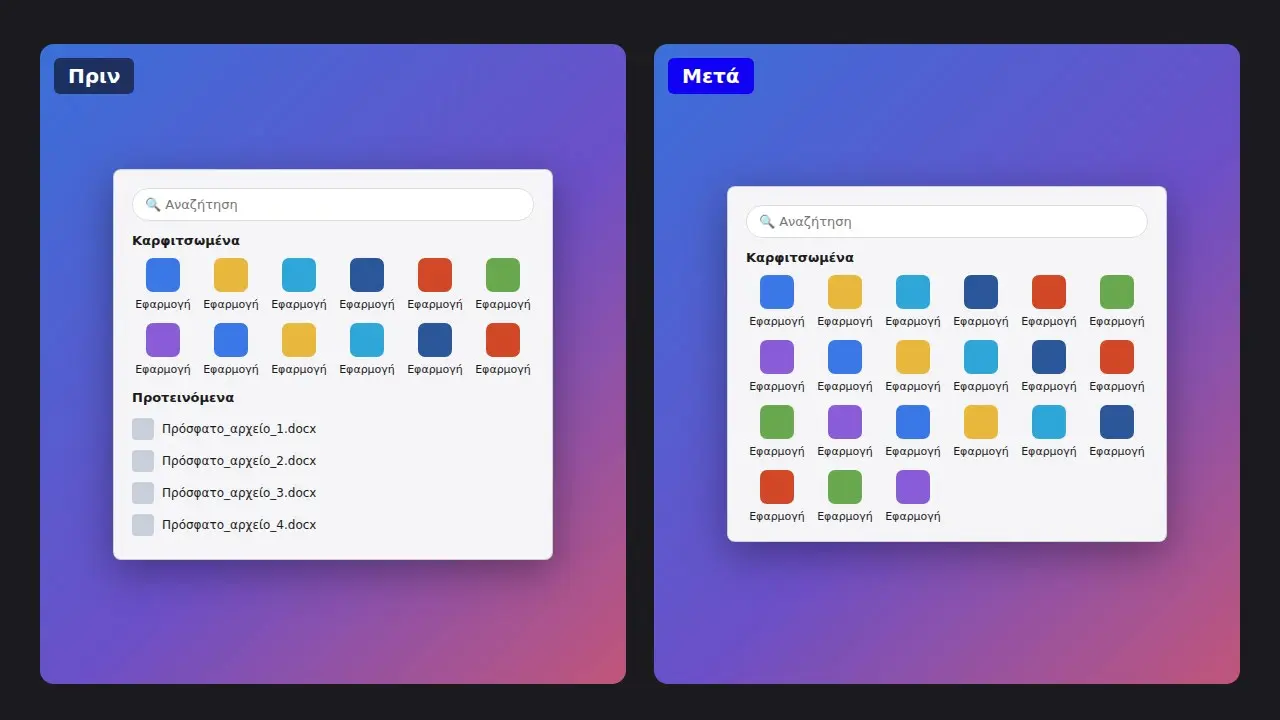Viewport: 1280px width, 720px height.
Task: Launch second-row cyan app in the Πριν panel
Action: [367, 340]
